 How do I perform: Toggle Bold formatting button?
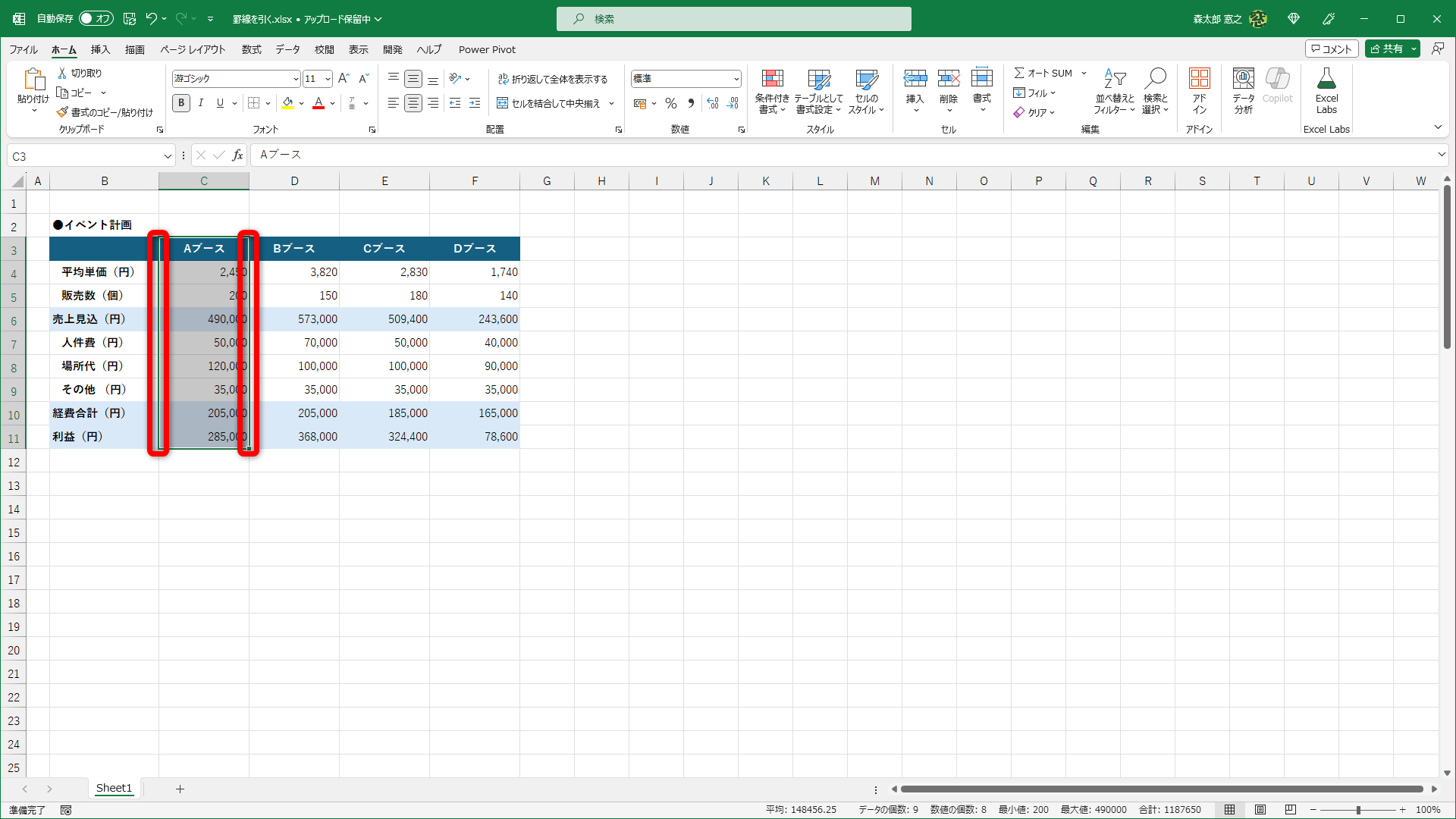click(180, 103)
